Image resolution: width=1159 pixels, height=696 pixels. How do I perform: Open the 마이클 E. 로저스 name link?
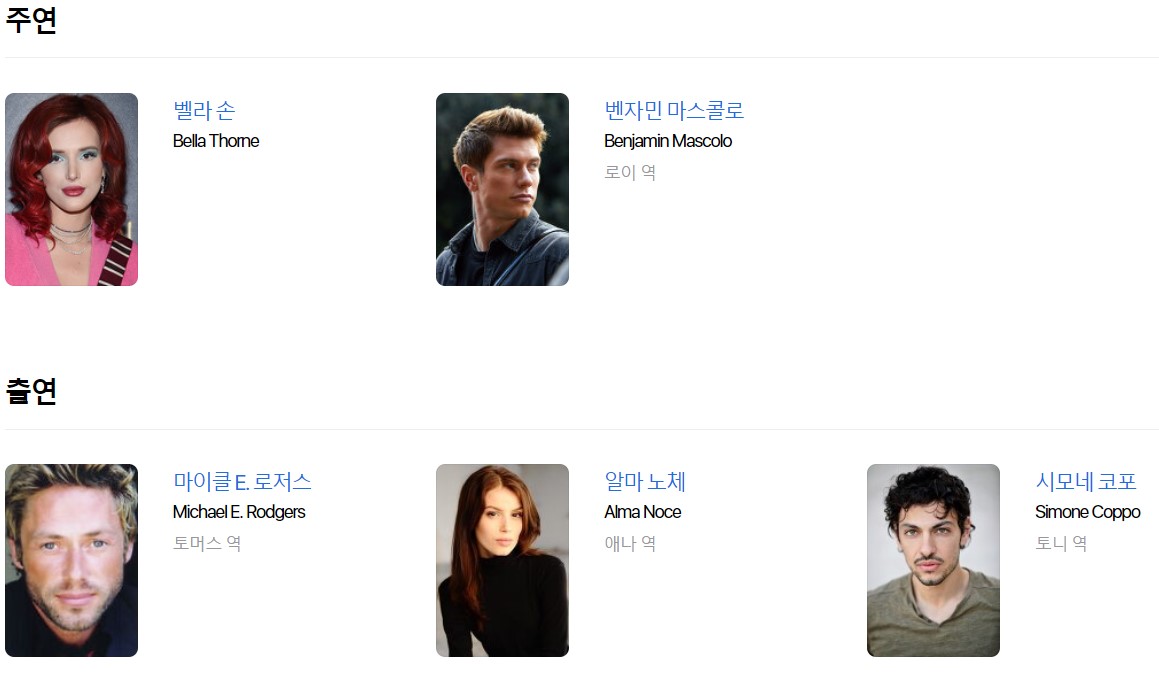[242, 482]
